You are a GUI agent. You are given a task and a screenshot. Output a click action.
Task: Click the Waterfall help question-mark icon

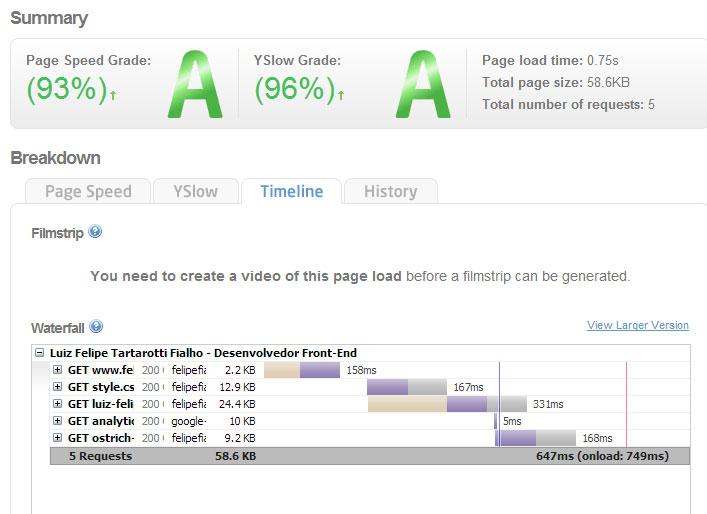(x=96, y=326)
